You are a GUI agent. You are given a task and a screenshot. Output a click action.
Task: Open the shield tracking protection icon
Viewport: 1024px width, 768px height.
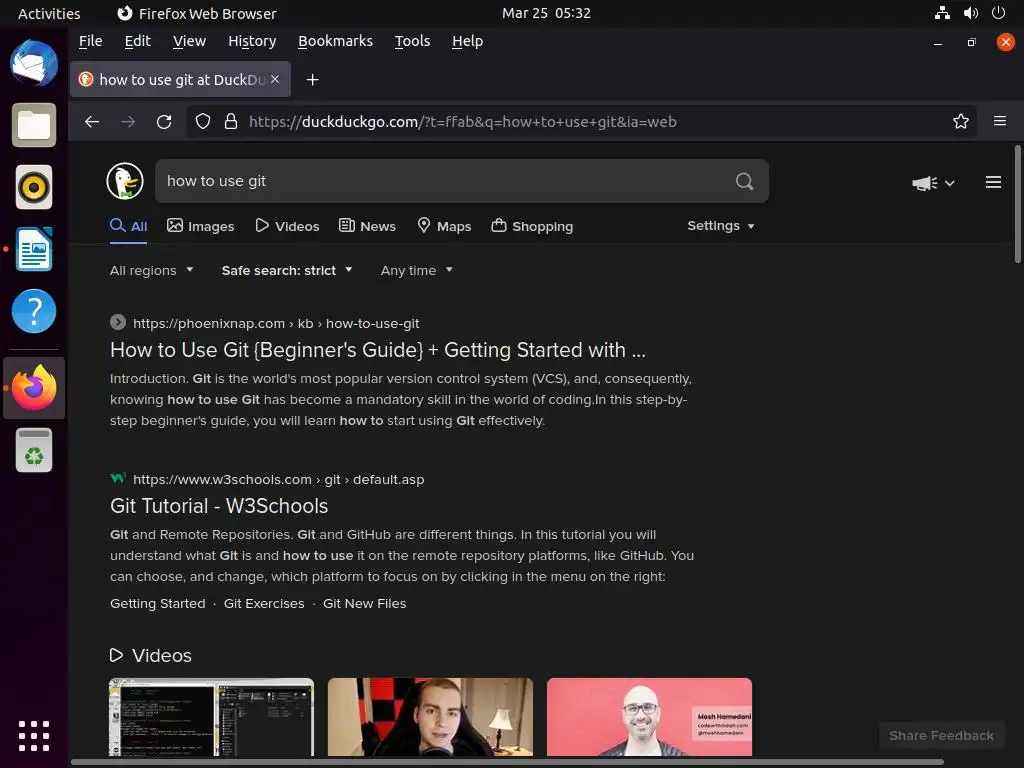[x=203, y=121]
